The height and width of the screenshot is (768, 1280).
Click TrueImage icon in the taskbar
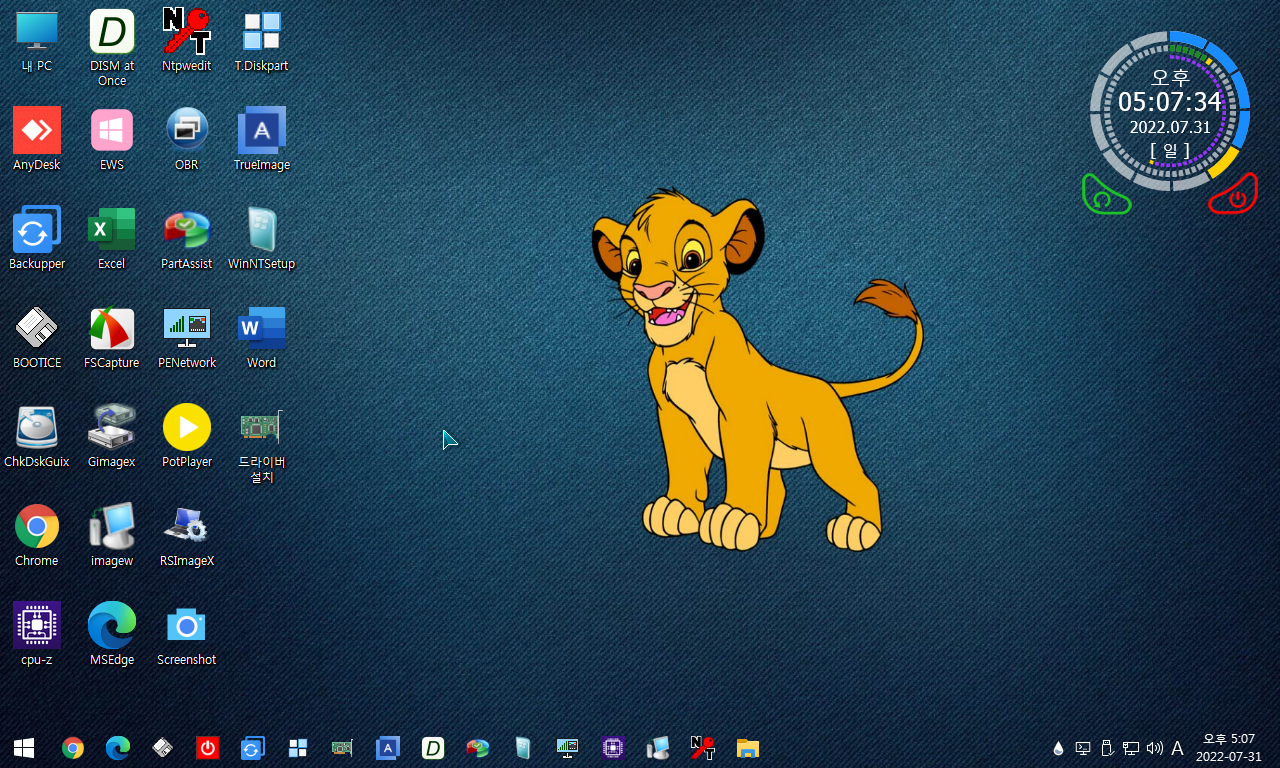(388, 747)
